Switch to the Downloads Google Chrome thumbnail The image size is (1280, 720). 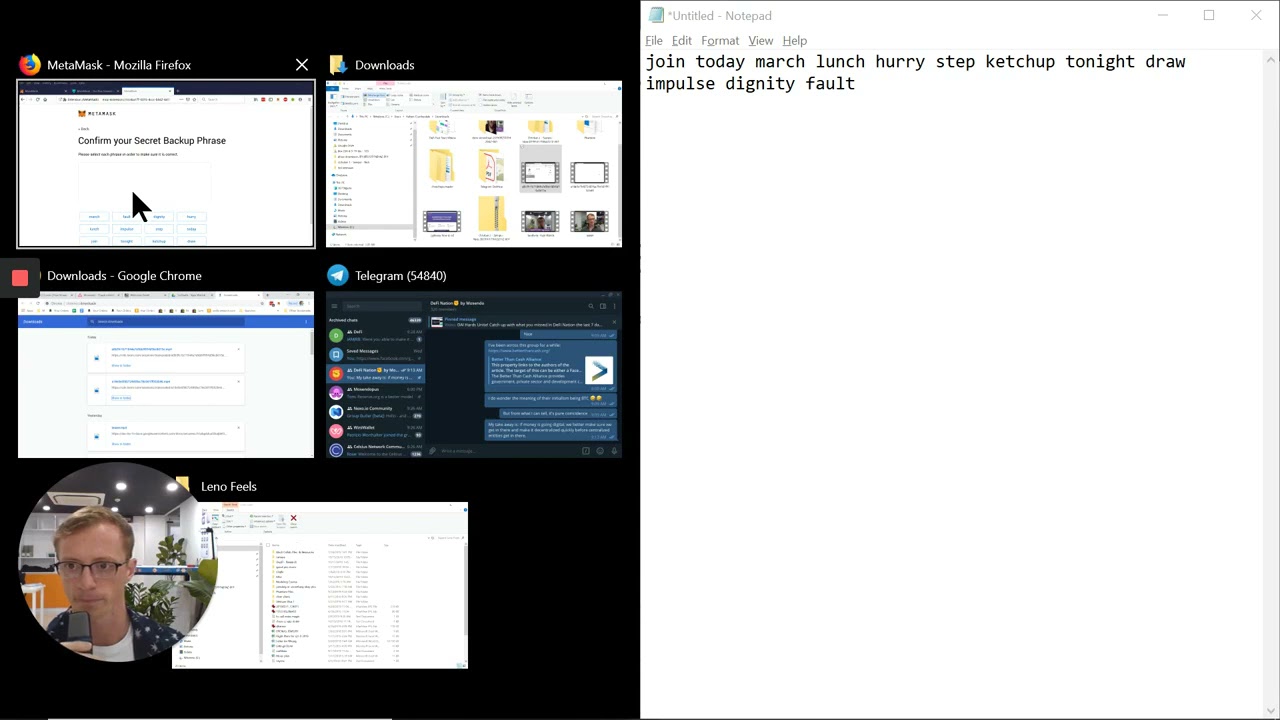pos(166,375)
